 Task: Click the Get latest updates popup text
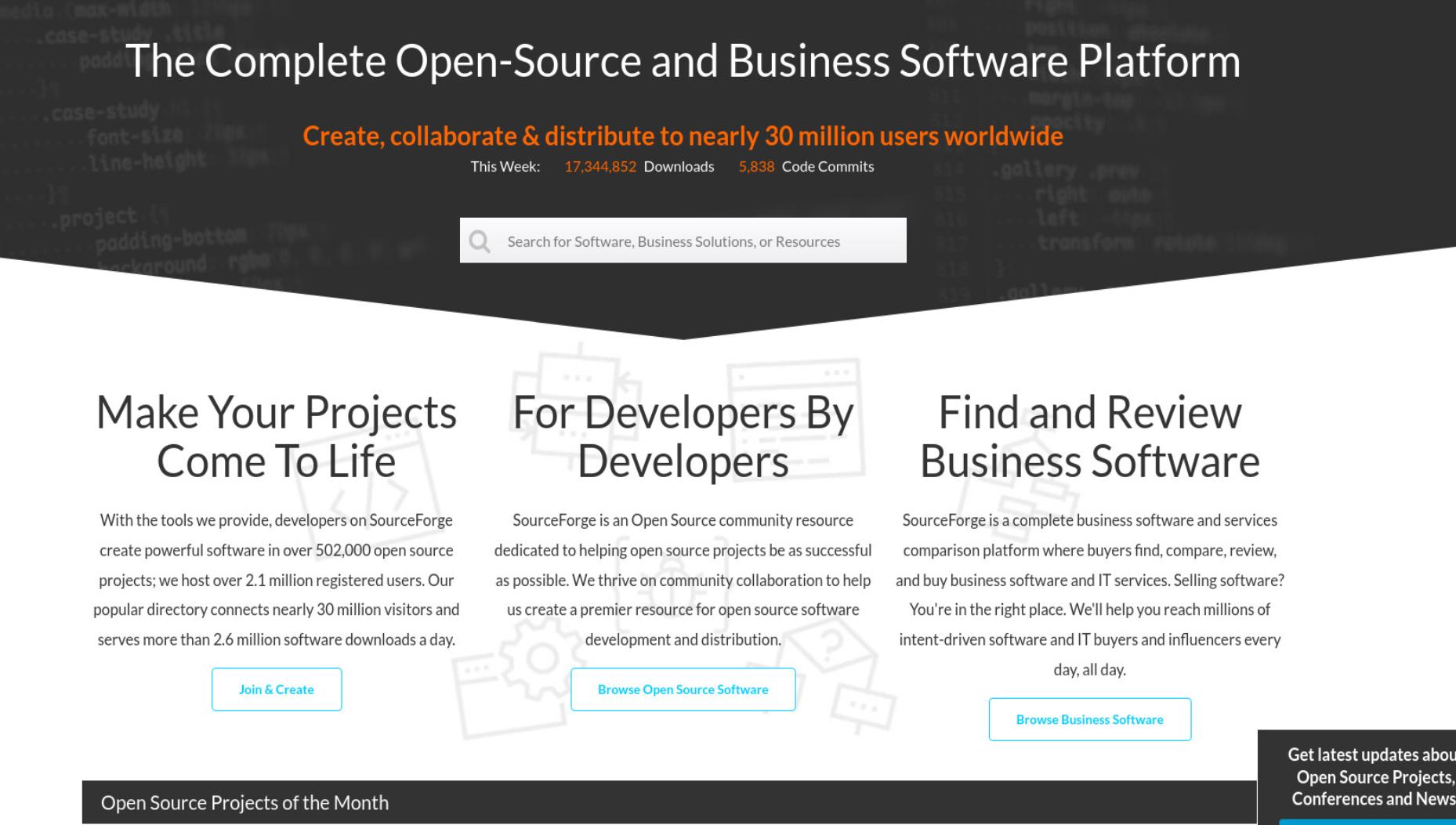point(1371,776)
